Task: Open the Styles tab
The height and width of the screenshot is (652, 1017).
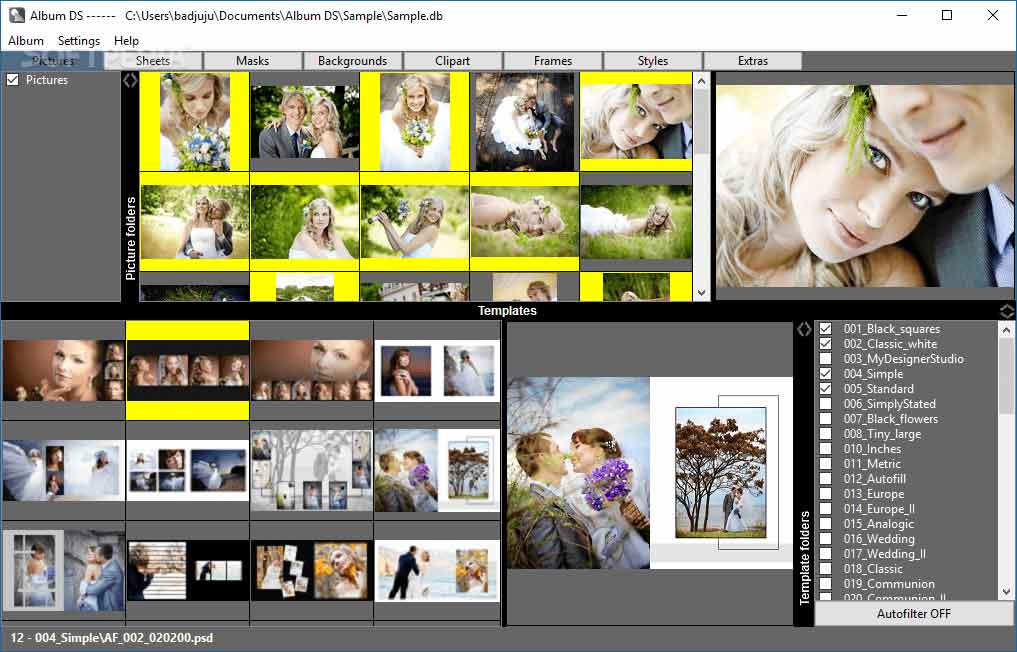Action: (x=652, y=60)
